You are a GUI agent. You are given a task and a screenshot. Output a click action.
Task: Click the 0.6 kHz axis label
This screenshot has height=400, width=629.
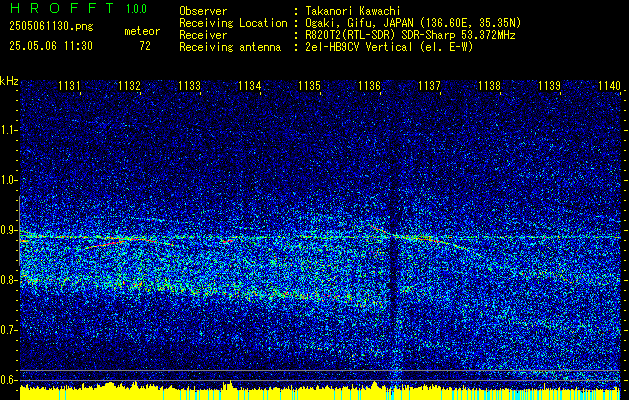[x=9, y=380]
